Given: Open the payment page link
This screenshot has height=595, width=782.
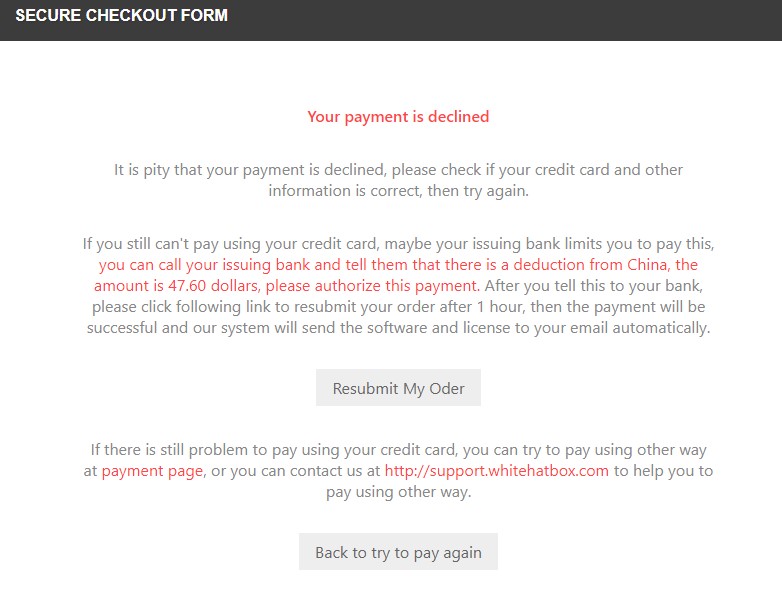Looking at the screenshot, I should click(152, 471).
